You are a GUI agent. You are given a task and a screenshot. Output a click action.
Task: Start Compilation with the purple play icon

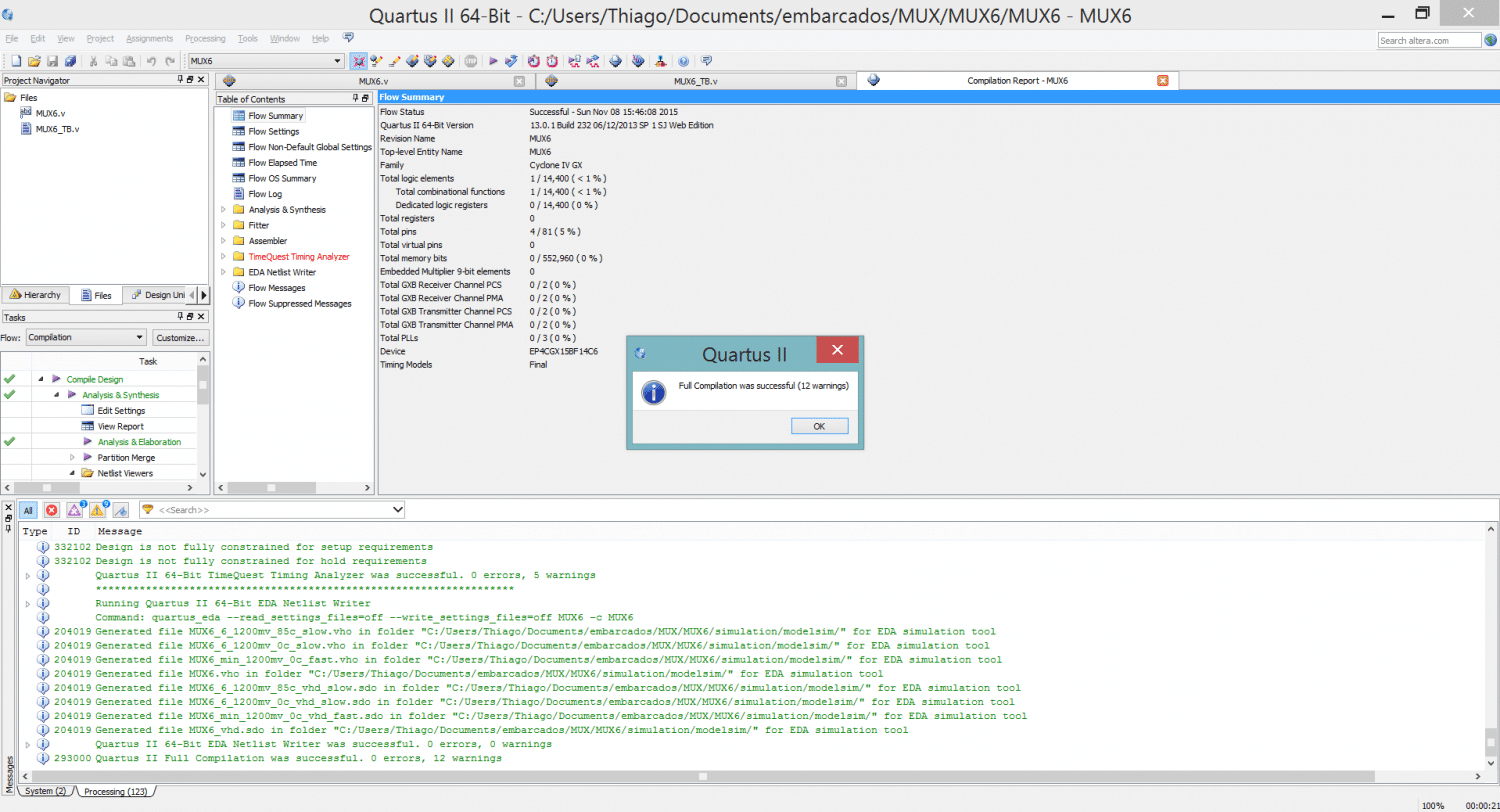point(493,61)
